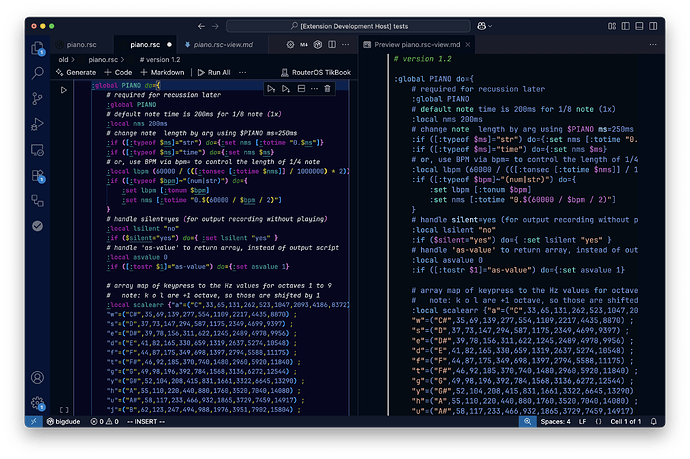The image size is (690, 459).
Task: Delete the cell with trash icon
Action: pos(327,89)
